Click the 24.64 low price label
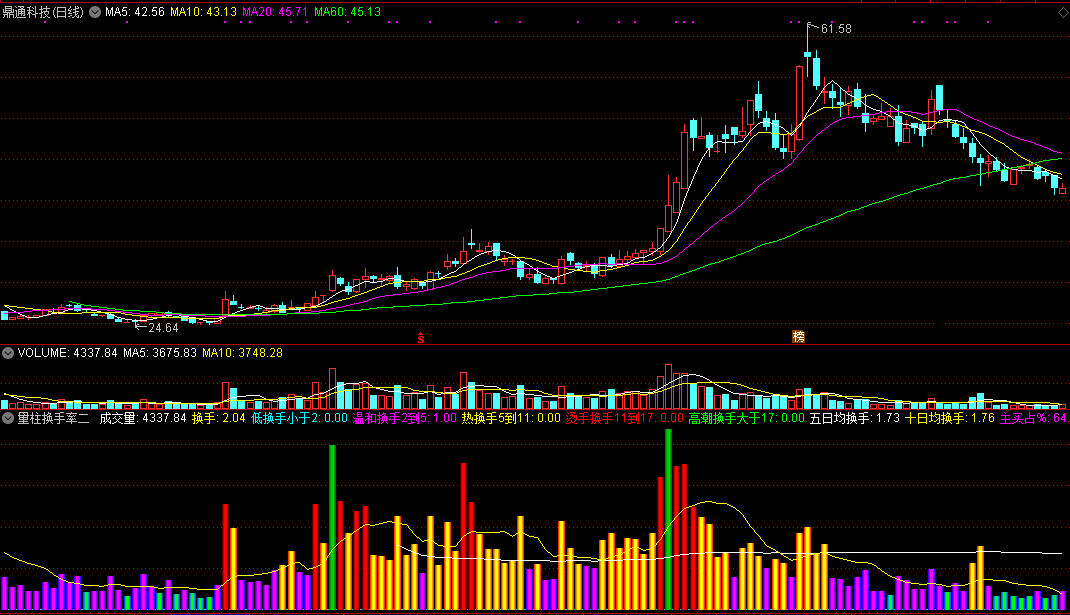This screenshot has height=615, width=1070. pos(163,328)
